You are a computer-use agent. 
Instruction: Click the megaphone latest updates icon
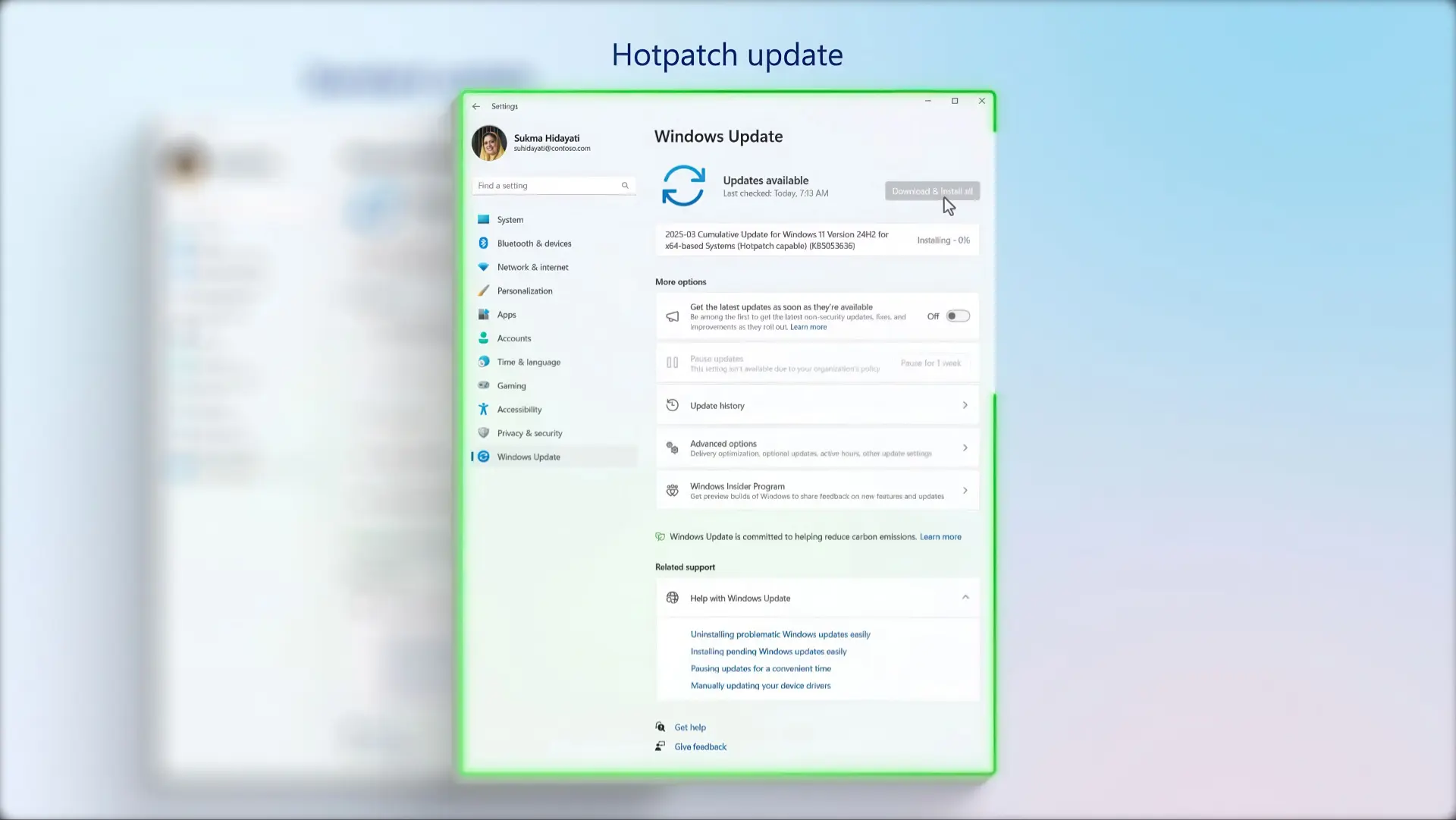(673, 316)
